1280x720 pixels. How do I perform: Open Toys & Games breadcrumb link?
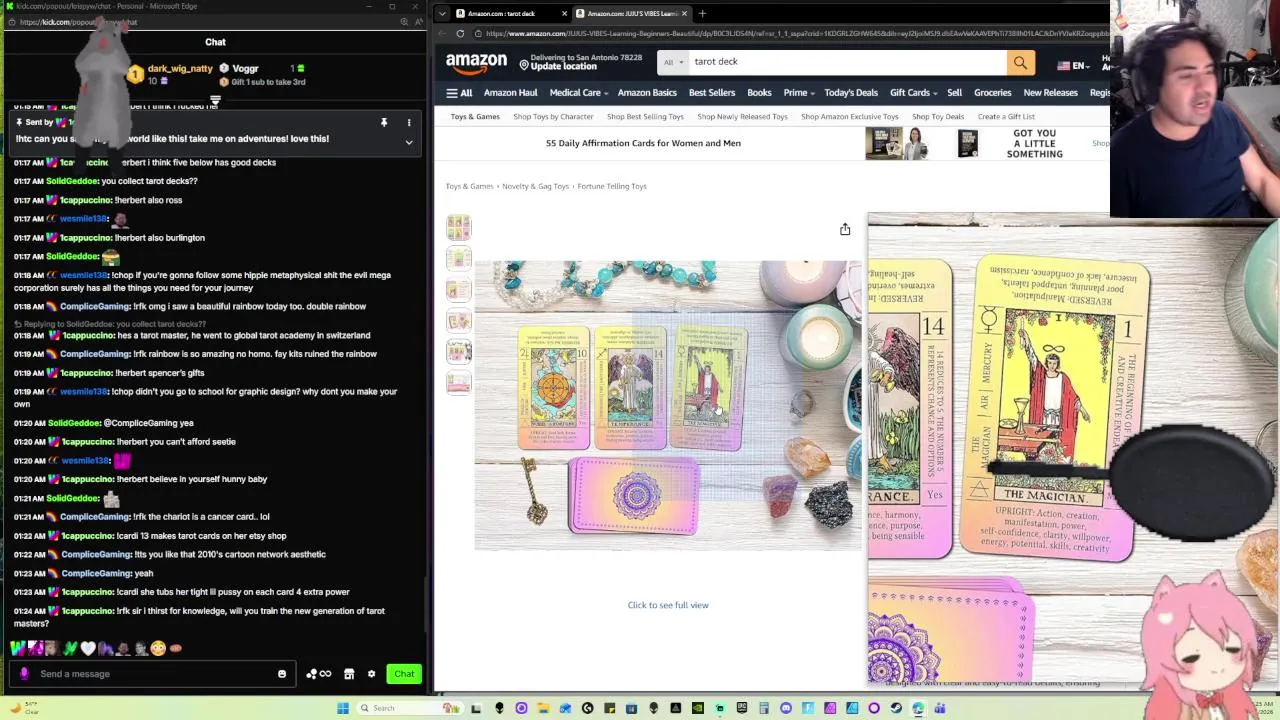coord(470,186)
